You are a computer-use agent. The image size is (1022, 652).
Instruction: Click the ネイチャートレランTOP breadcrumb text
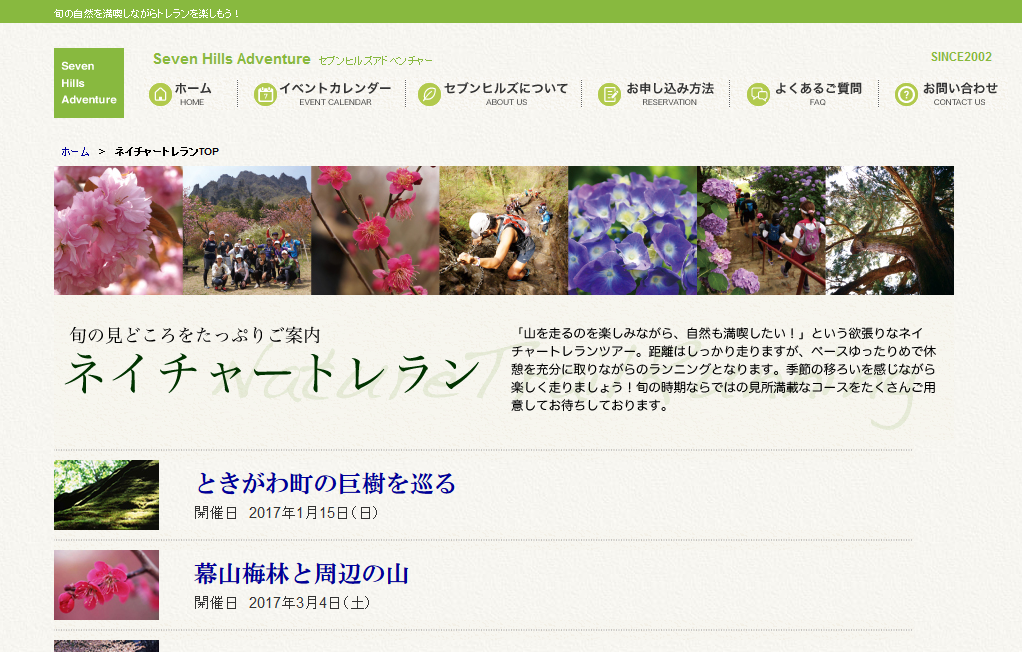click(x=167, y=151)
